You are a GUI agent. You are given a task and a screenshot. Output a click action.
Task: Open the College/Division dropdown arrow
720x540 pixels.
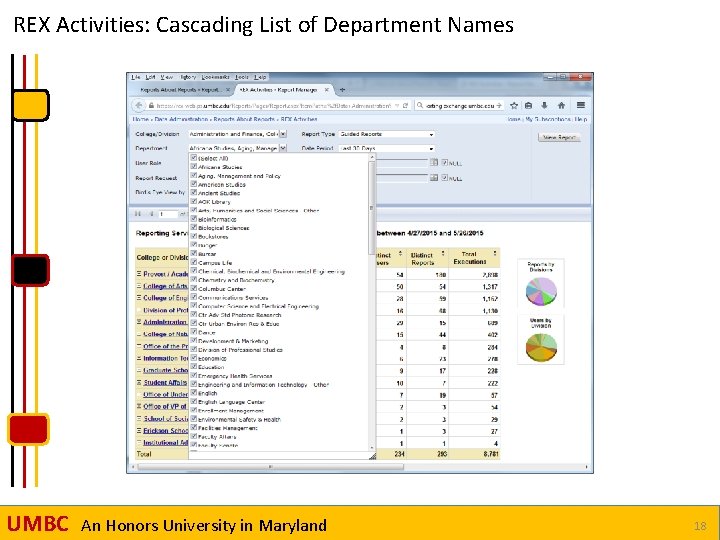pos(283,134)
